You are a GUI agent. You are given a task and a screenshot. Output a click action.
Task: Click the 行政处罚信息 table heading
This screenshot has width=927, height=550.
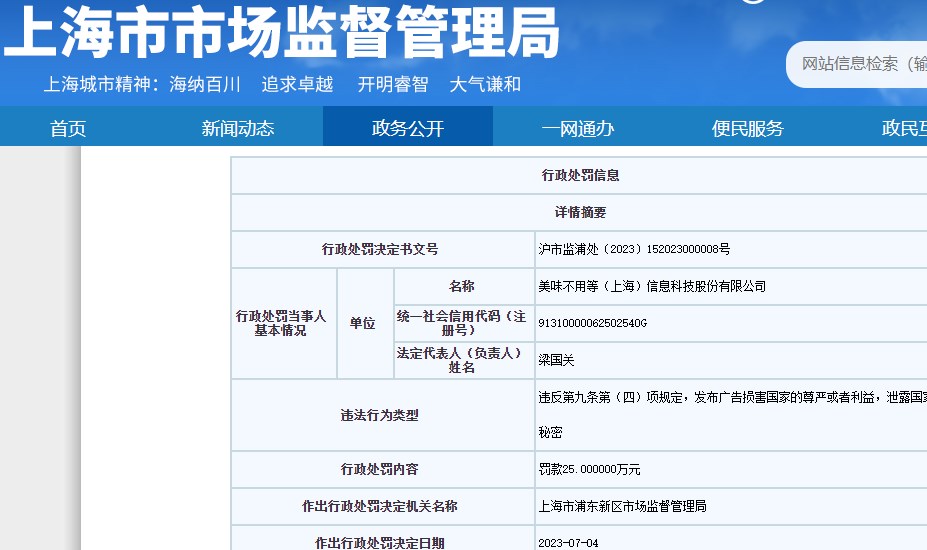tap(580, 175)
